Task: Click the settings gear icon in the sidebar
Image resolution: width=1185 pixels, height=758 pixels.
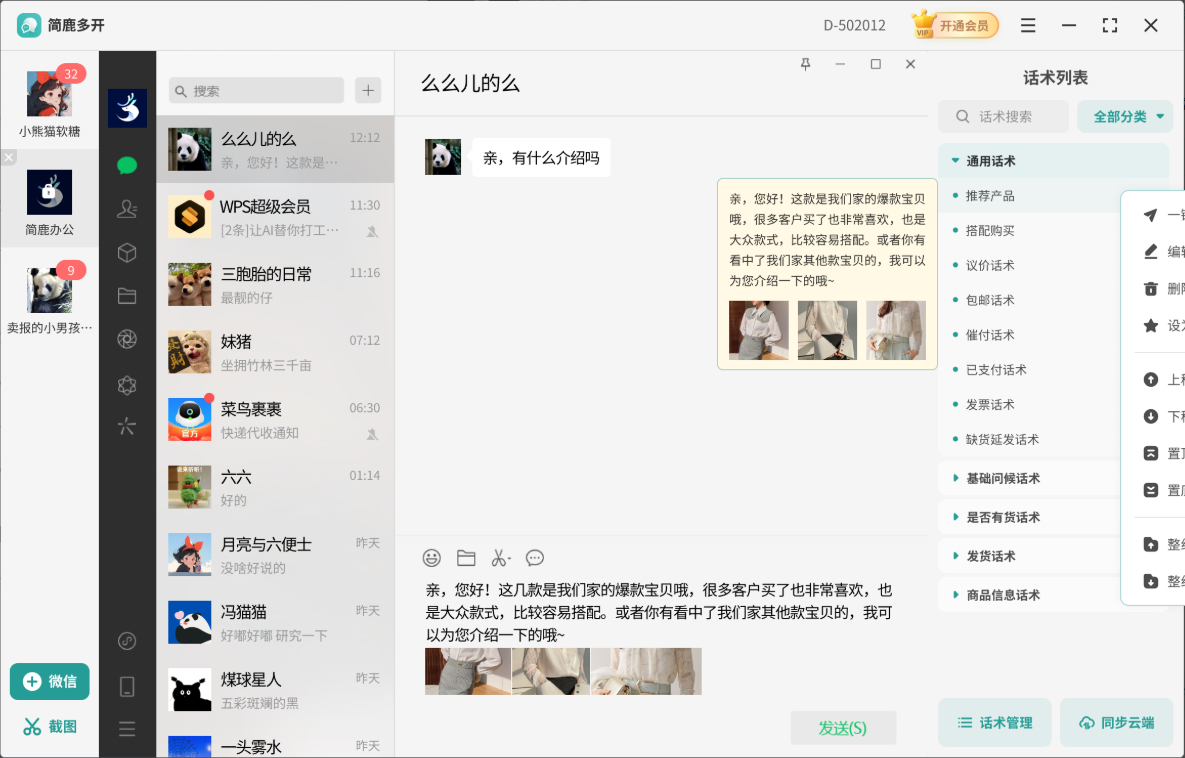Action: click(127, 385)
